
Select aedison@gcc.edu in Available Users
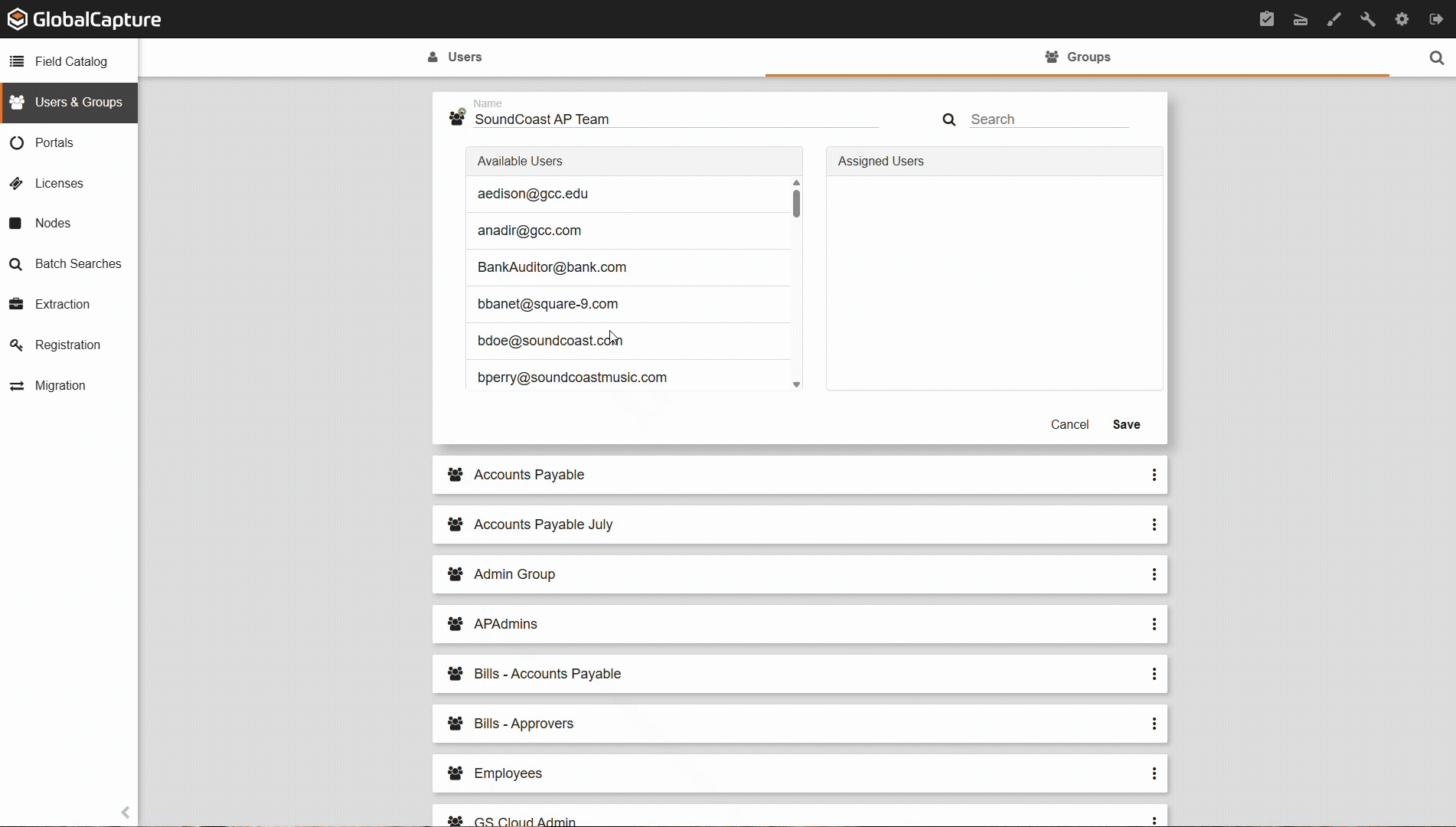(x=628, y=194)
